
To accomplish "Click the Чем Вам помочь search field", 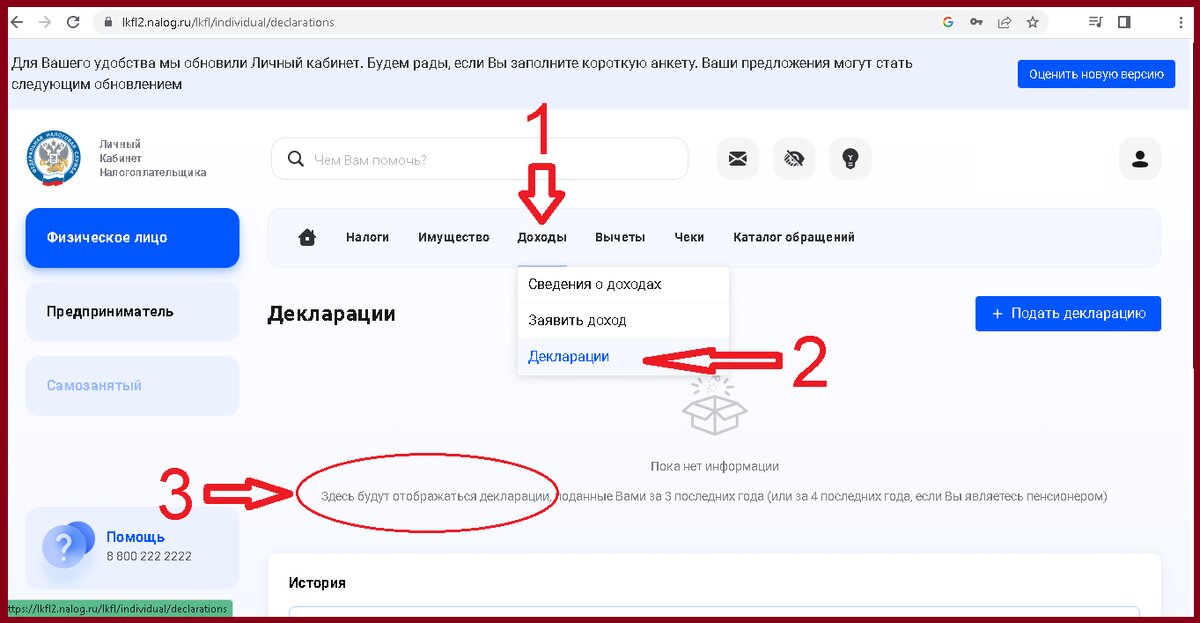I will point(480,159).
